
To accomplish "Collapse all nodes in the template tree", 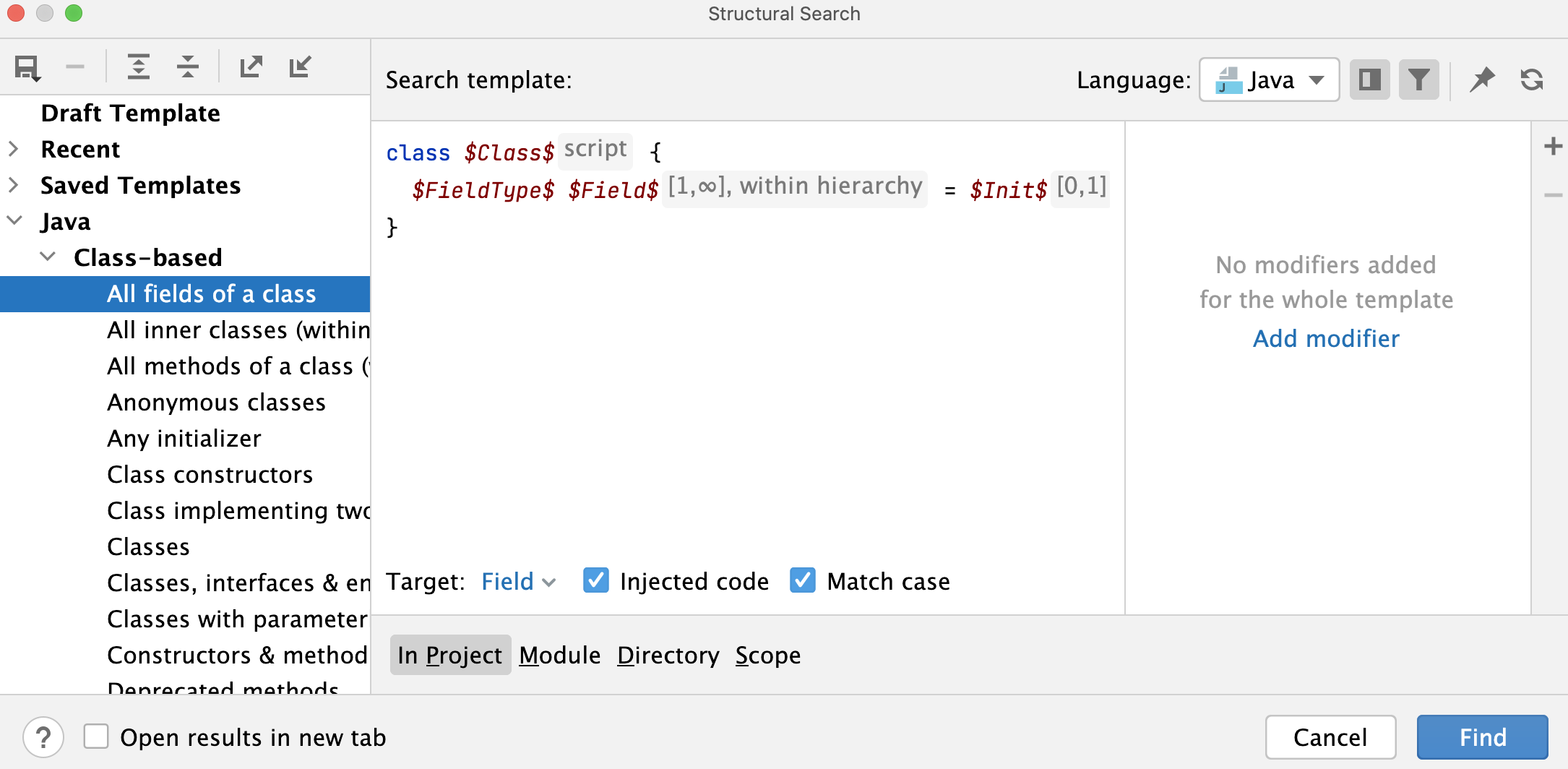I will tap(189, 66).
